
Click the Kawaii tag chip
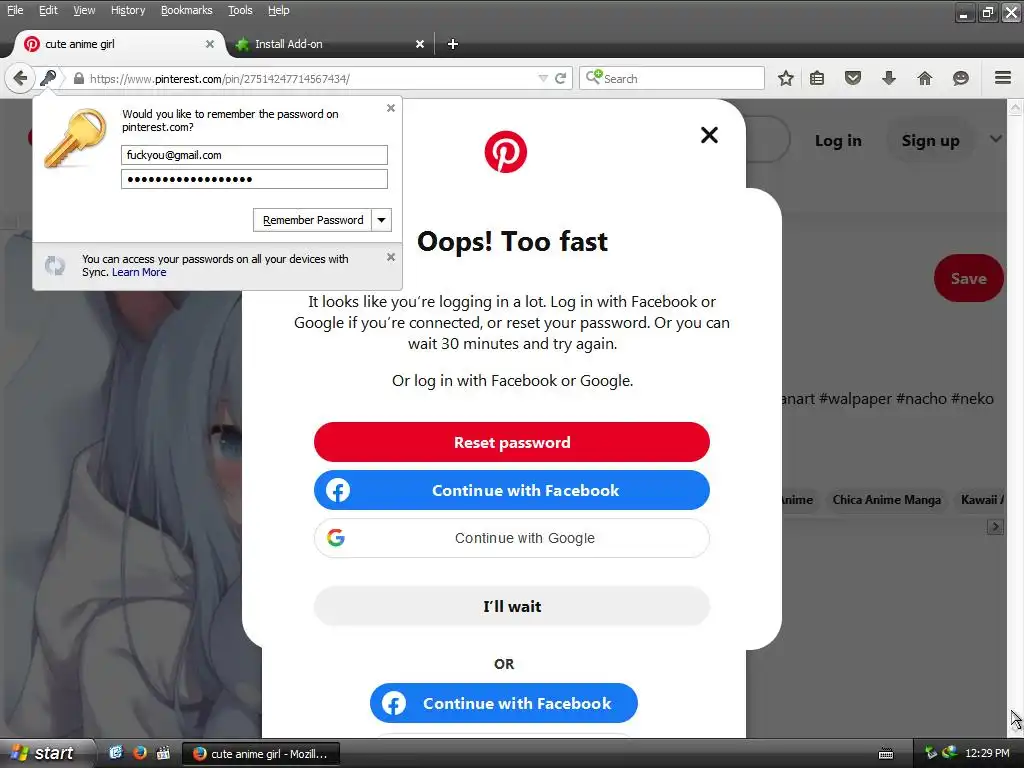click(981, 500)
